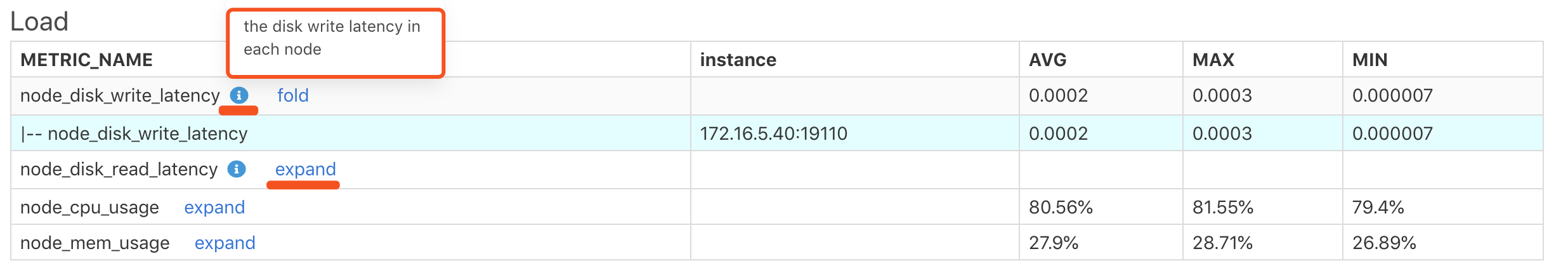
Task: Click the MIN column header
Action: 1369,60
